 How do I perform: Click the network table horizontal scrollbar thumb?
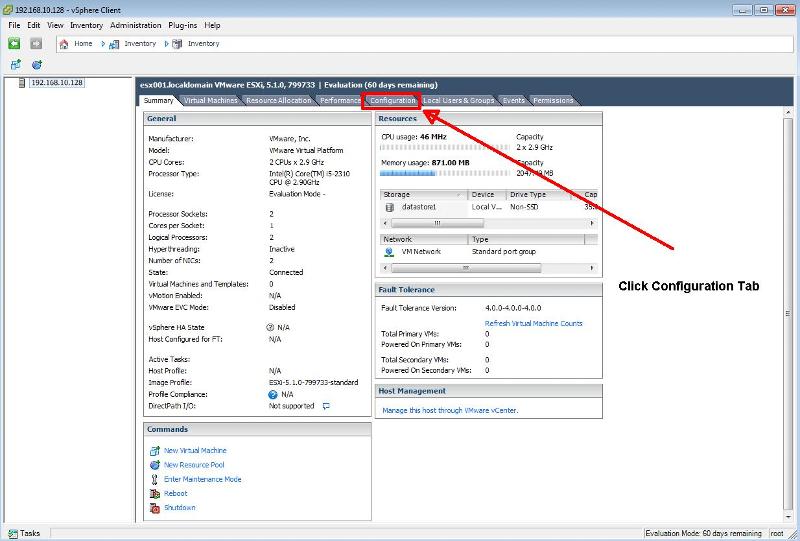pos(466,268)
